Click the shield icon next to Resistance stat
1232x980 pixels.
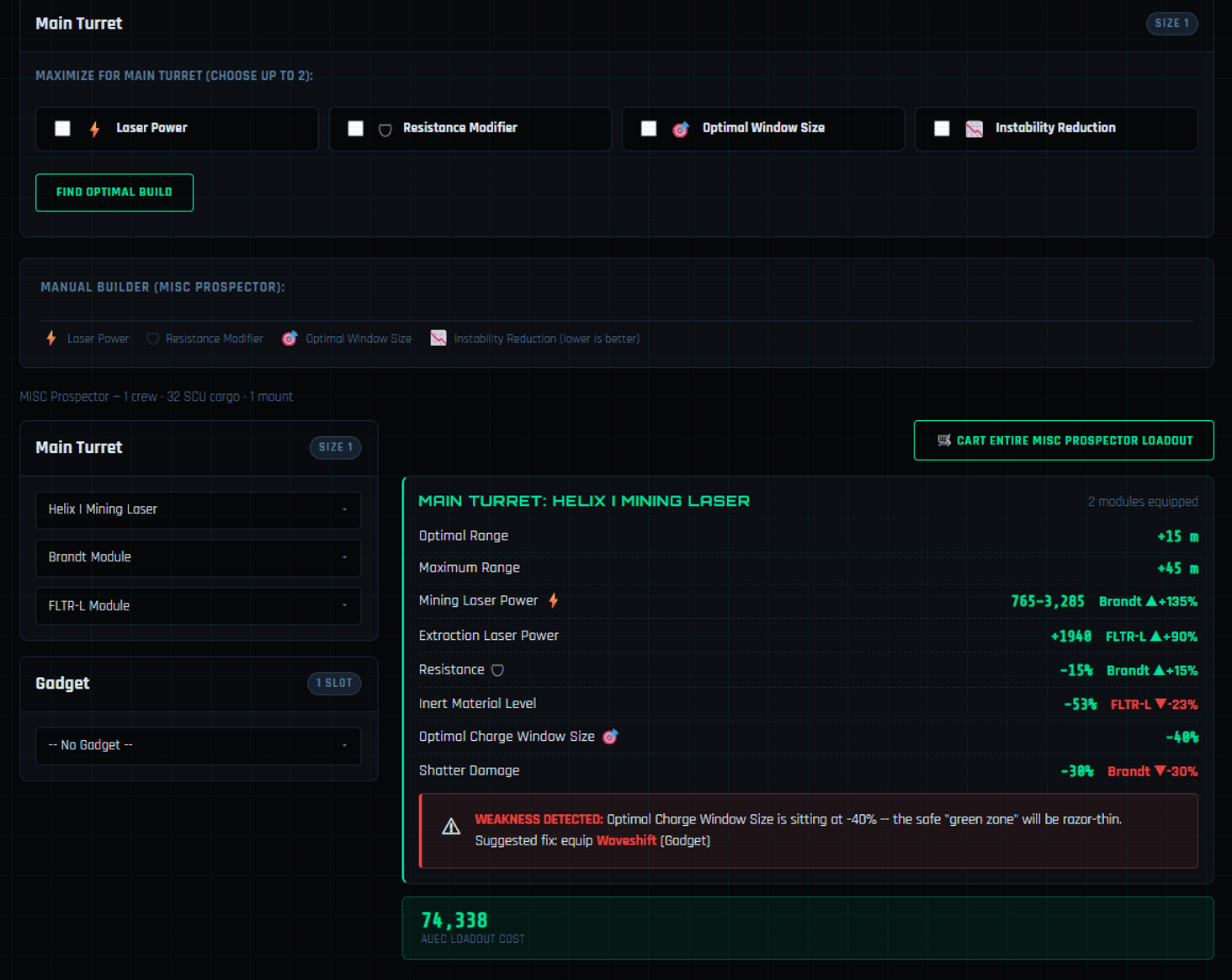tap(498, 670)
